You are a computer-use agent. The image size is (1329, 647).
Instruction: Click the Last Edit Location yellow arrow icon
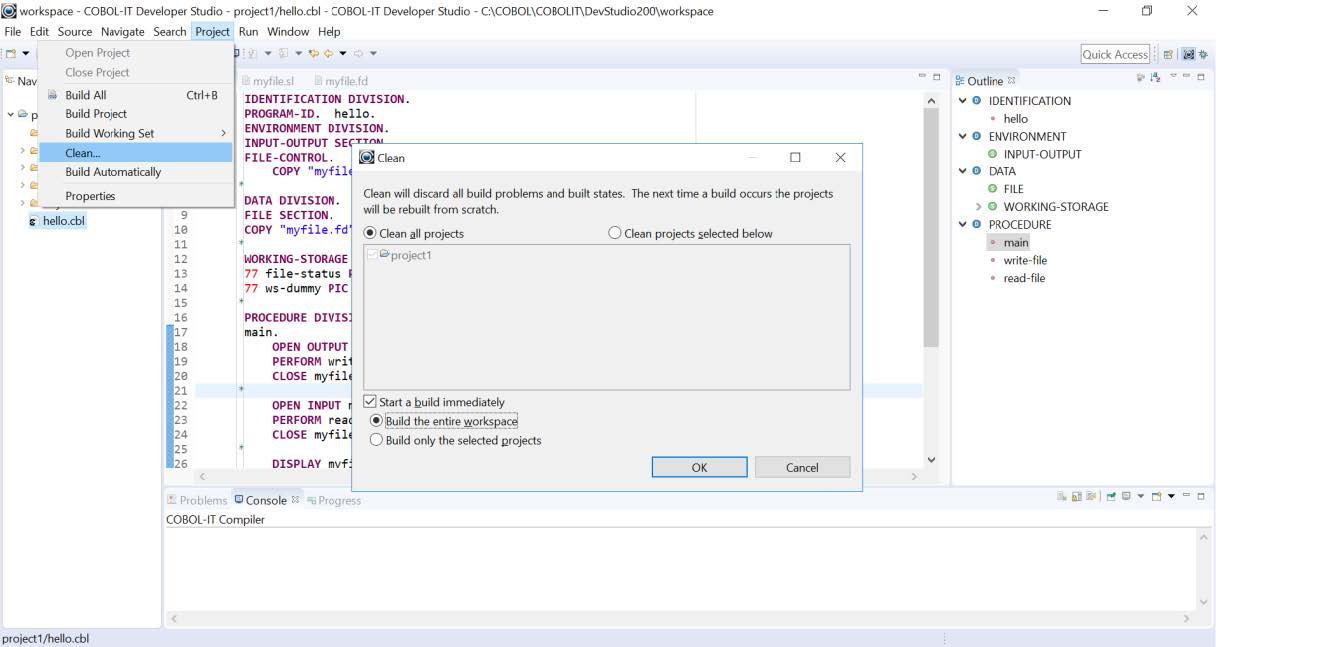coord(314,53)
